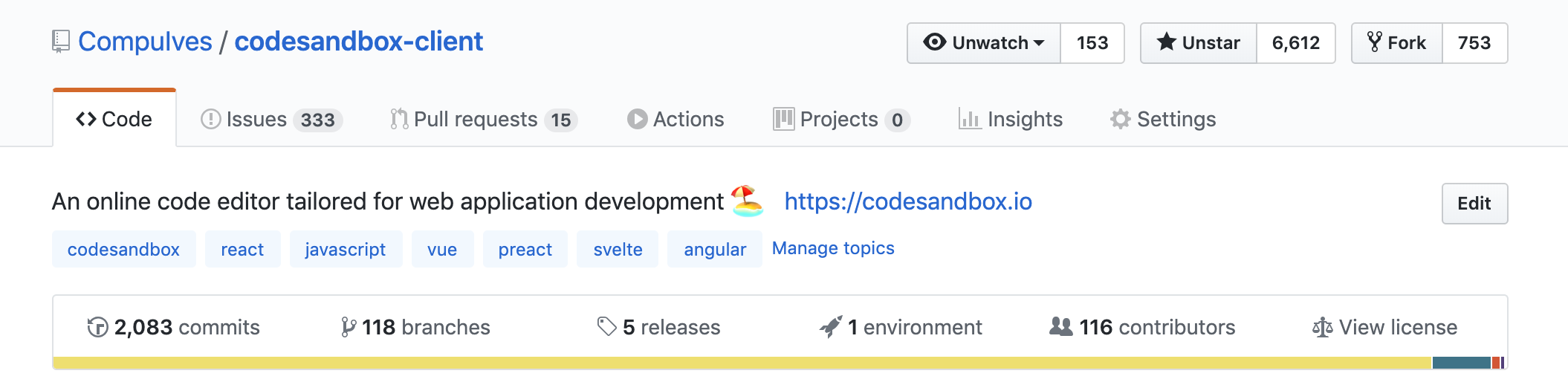Click Edit to change repository description
Image resolution: width=1568 pixels, height=382 pixels.
1474,204
